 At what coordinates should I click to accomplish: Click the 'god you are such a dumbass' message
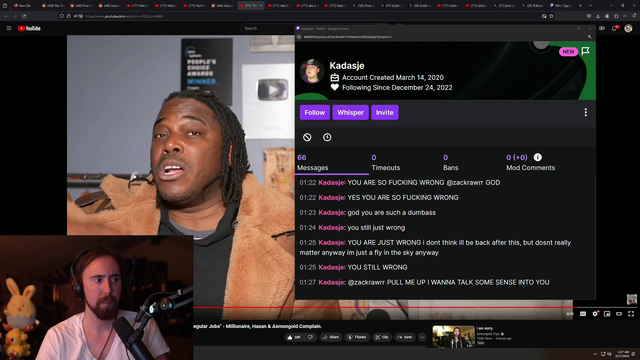(368, 212)
